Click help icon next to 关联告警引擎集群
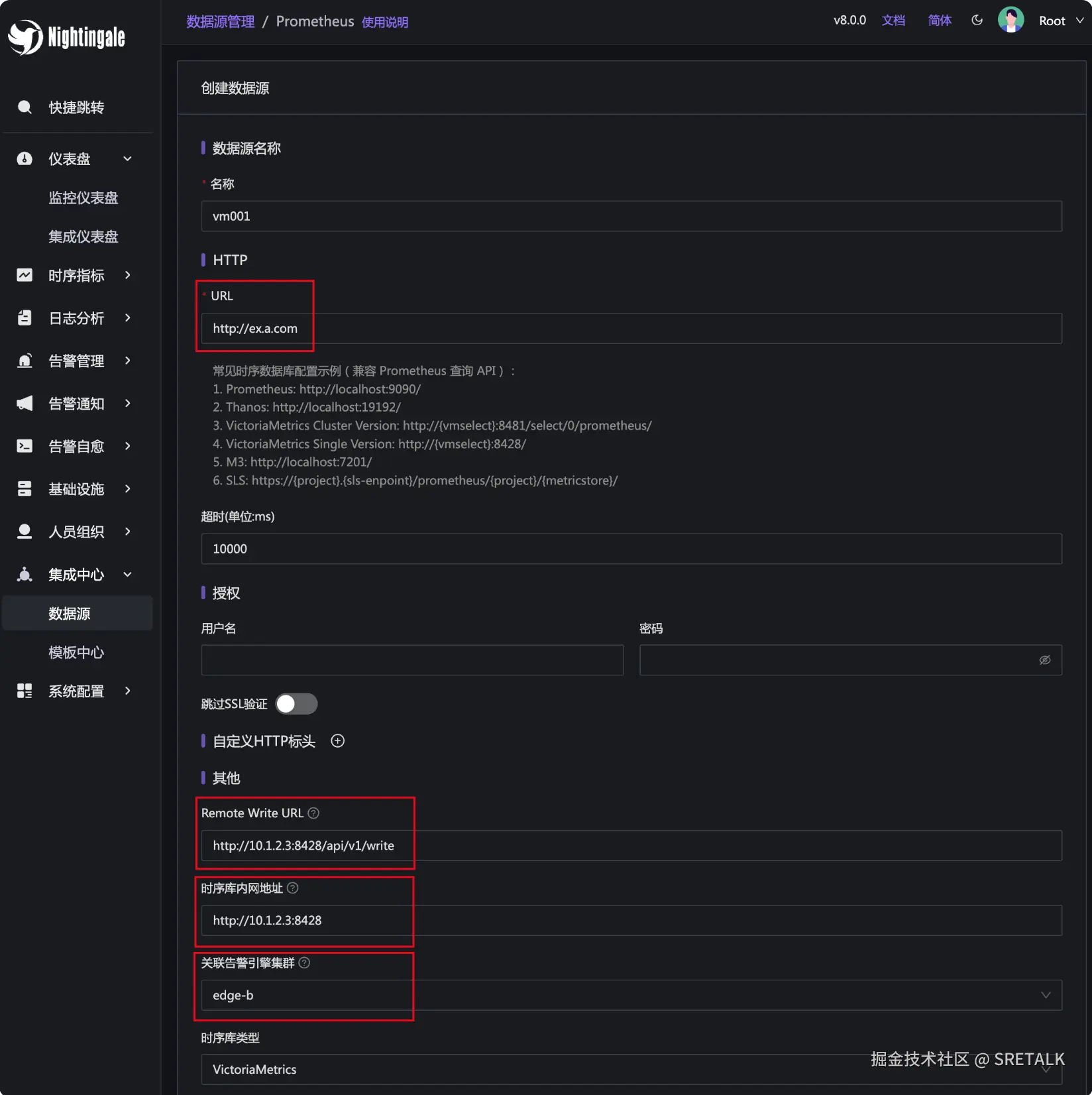The image size is (1092, 1095). 305,963
